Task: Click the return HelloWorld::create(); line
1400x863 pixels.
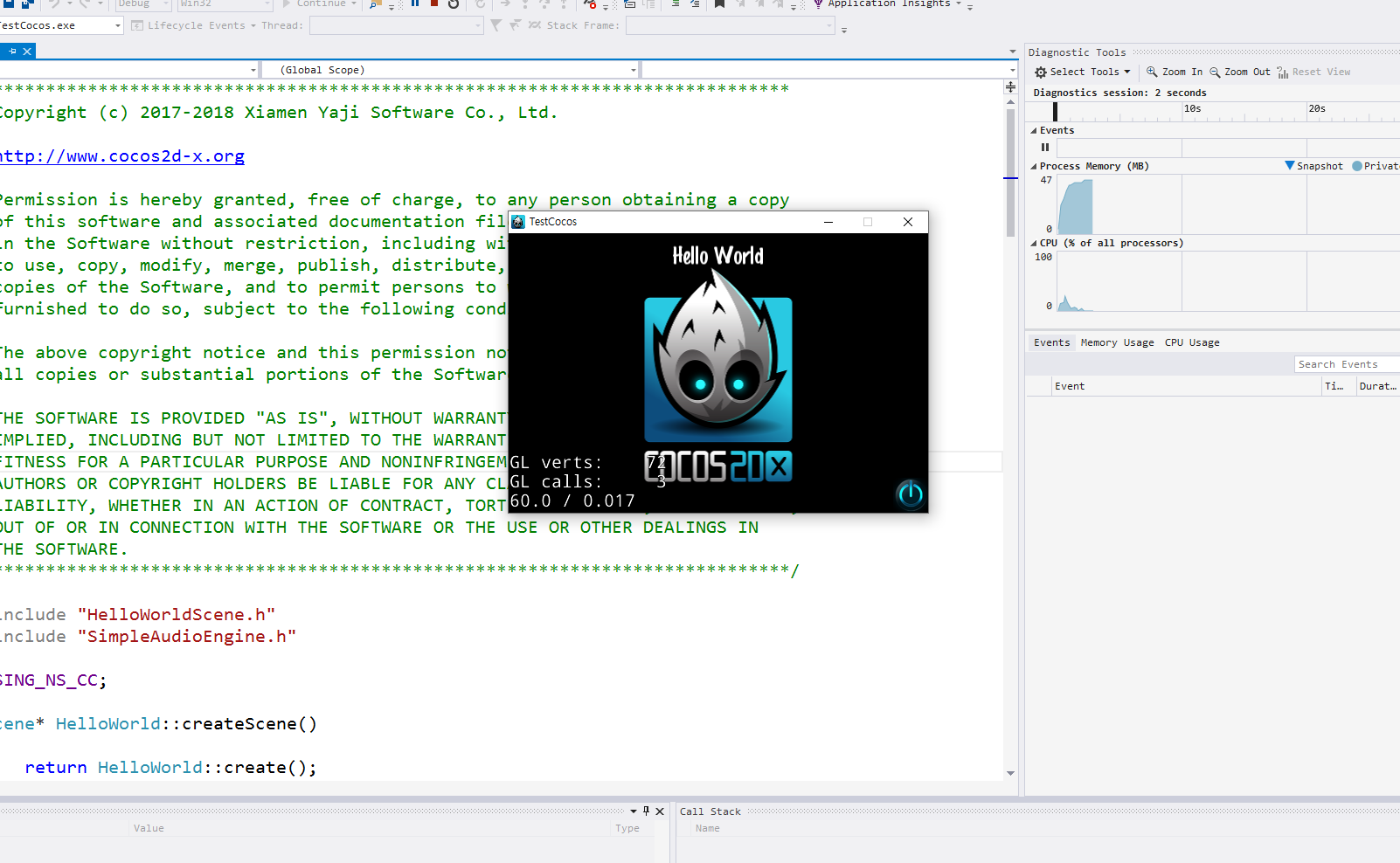Action: click(170, 768)
